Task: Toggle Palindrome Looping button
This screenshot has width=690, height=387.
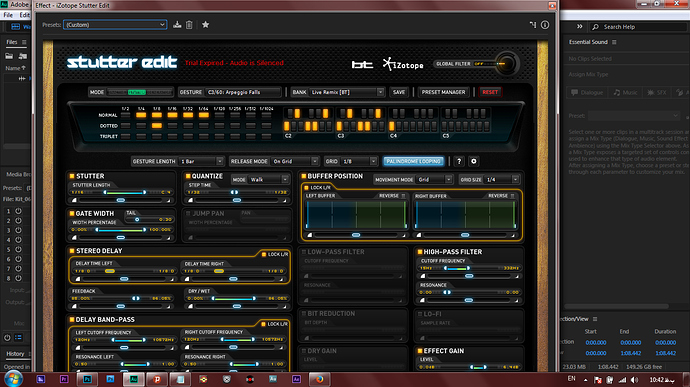Action: 413,161
